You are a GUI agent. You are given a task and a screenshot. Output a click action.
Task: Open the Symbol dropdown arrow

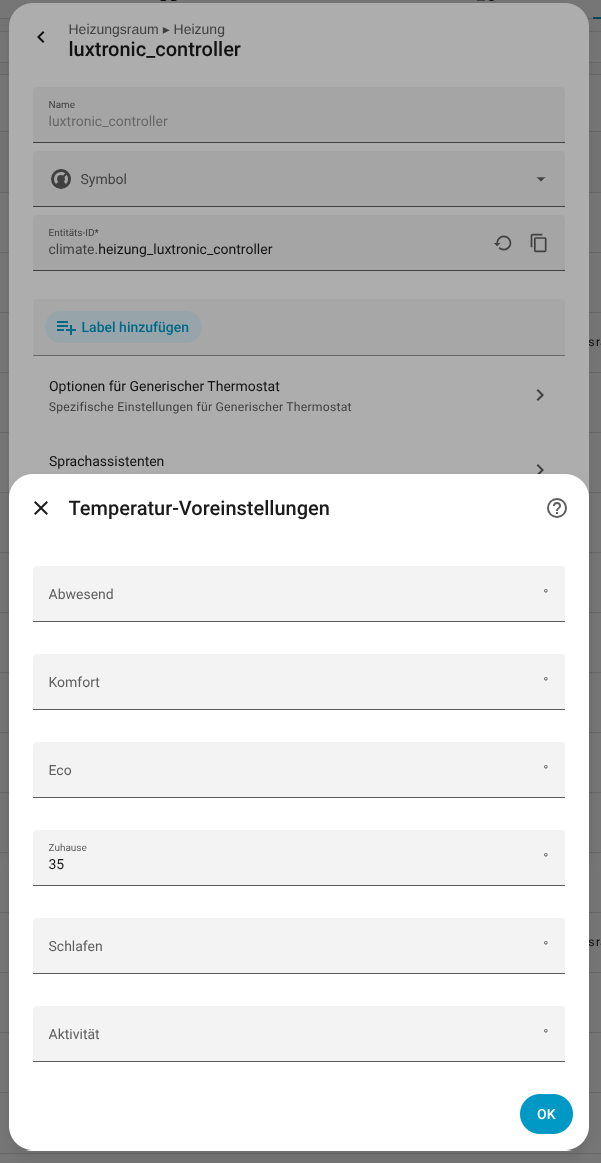click(x=541, y=179)
